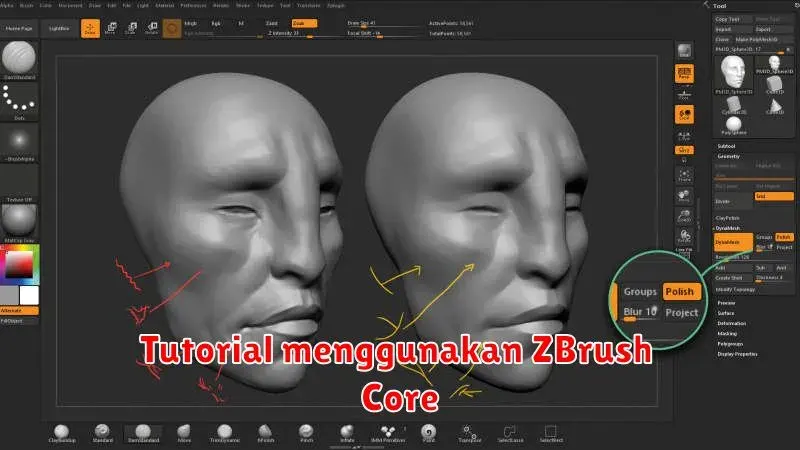Image resolution: width=800 pixels, height=450 pixels.
Task: Select the hPolish brush
Action: 265,434
